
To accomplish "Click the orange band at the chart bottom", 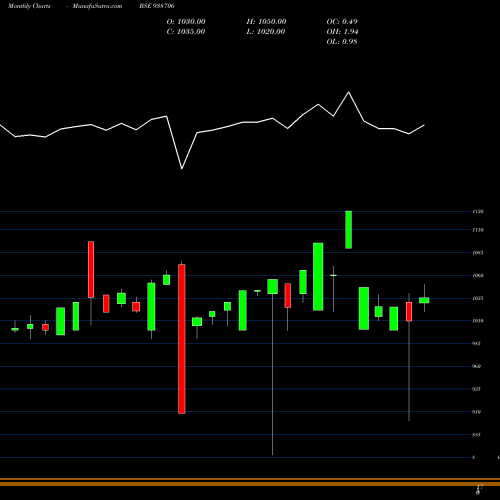I will (250, 482).
